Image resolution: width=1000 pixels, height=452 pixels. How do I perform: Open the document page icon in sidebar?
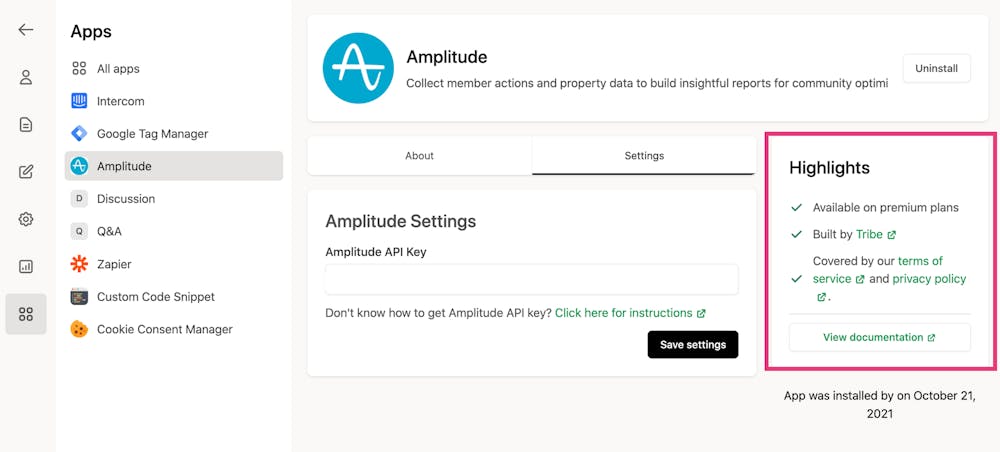click(26, 125)
